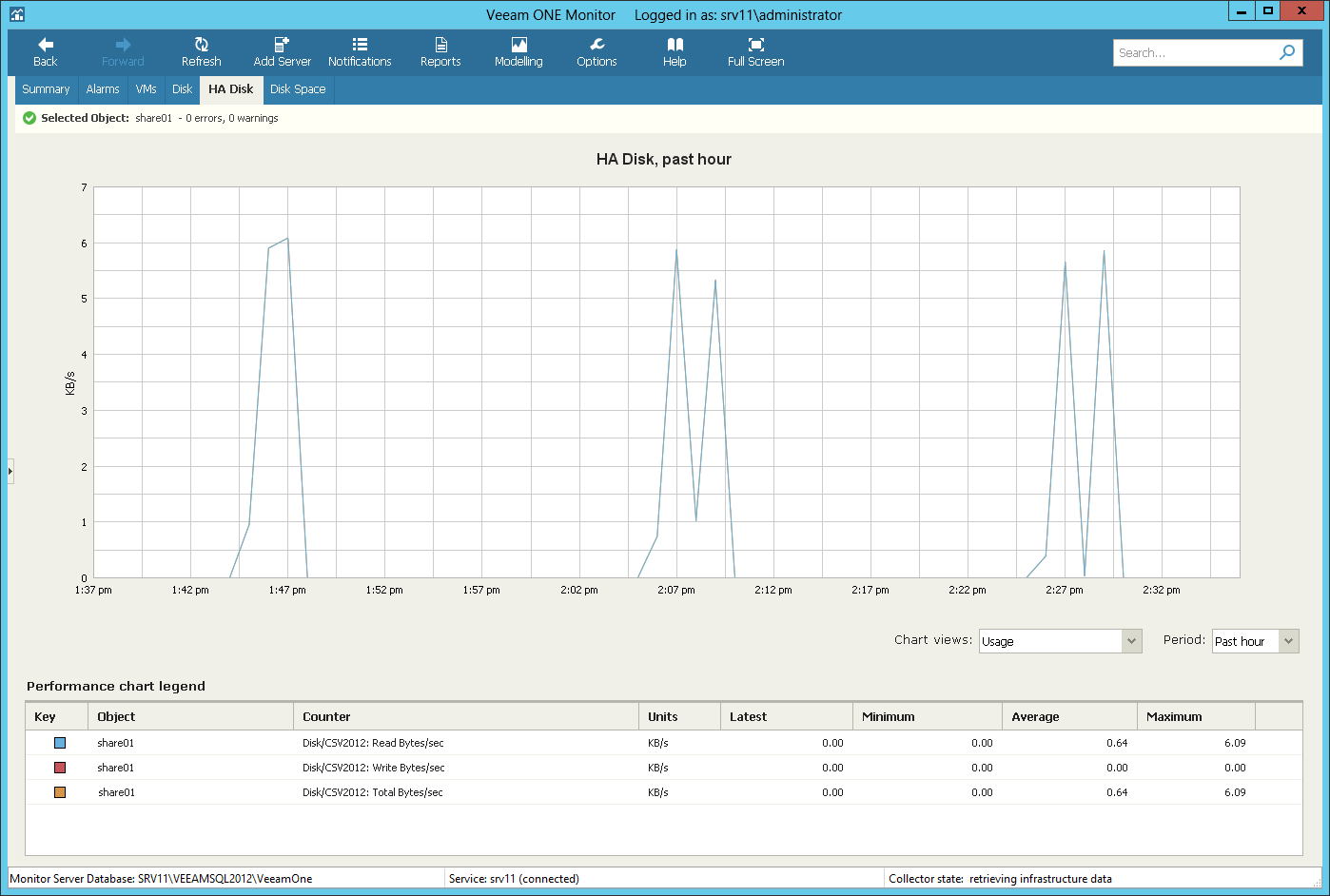Switch to the Summary tab

point(46,89)
